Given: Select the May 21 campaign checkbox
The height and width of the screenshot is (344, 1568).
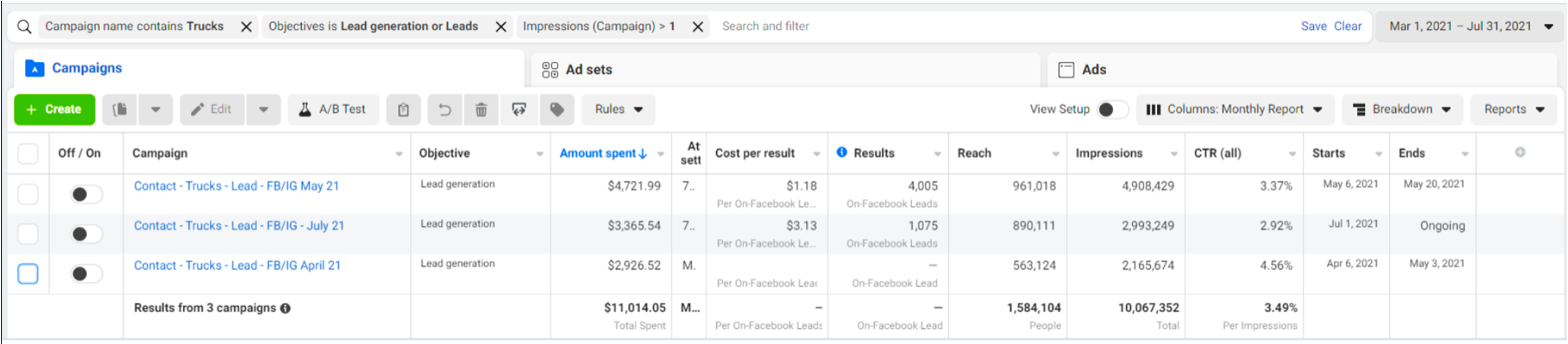Looking at the screenshot, I should [28, 194].
